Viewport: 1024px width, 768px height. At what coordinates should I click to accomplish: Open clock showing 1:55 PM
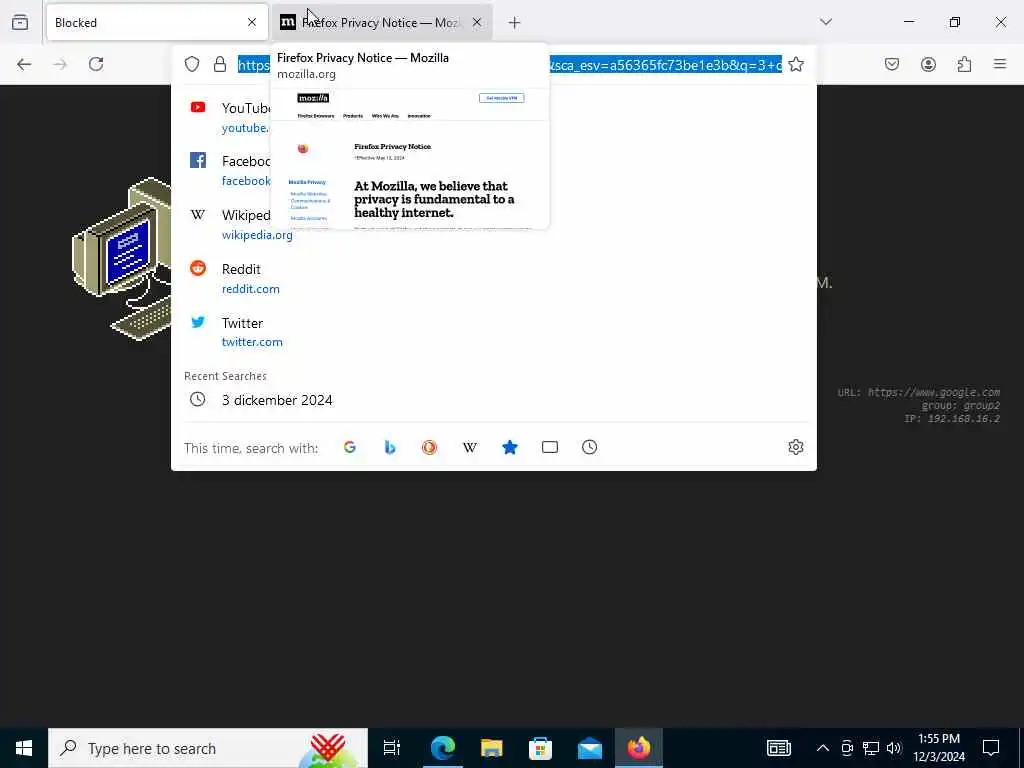(938, 748)
